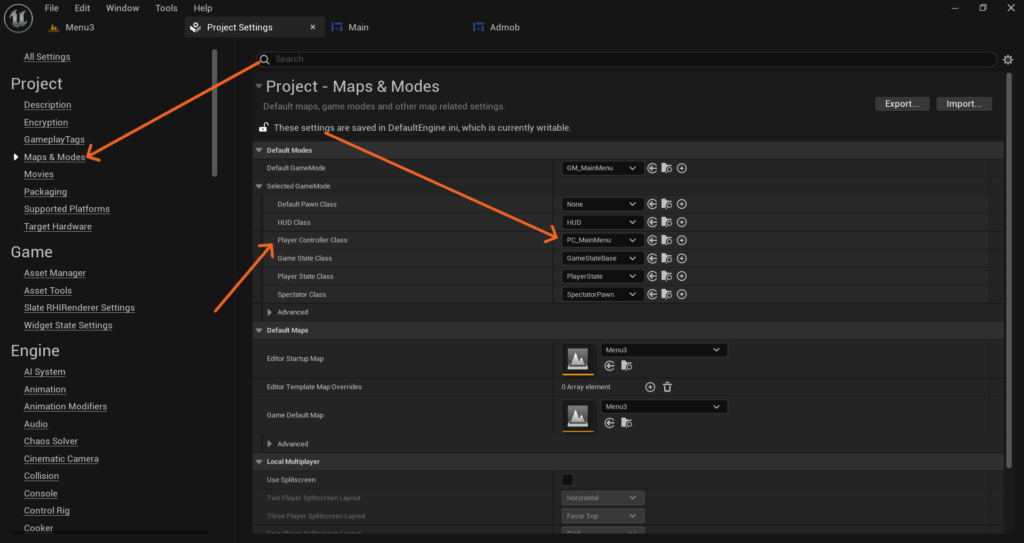This screenshot has height=543, width=1024.
Task: Go to the Supported Platforms settings page
Action: [x=67, y=209]
